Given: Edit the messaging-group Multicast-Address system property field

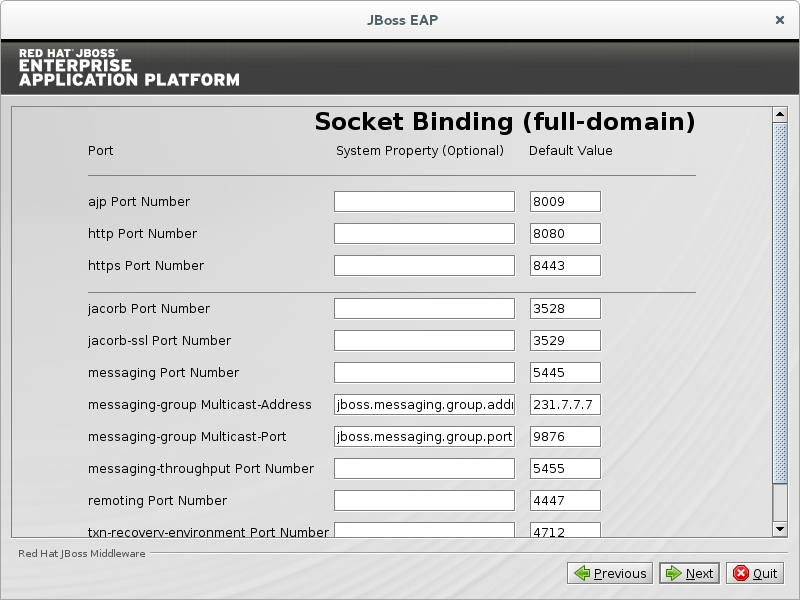Looking at the screenshot, I should tap(424, 405).
